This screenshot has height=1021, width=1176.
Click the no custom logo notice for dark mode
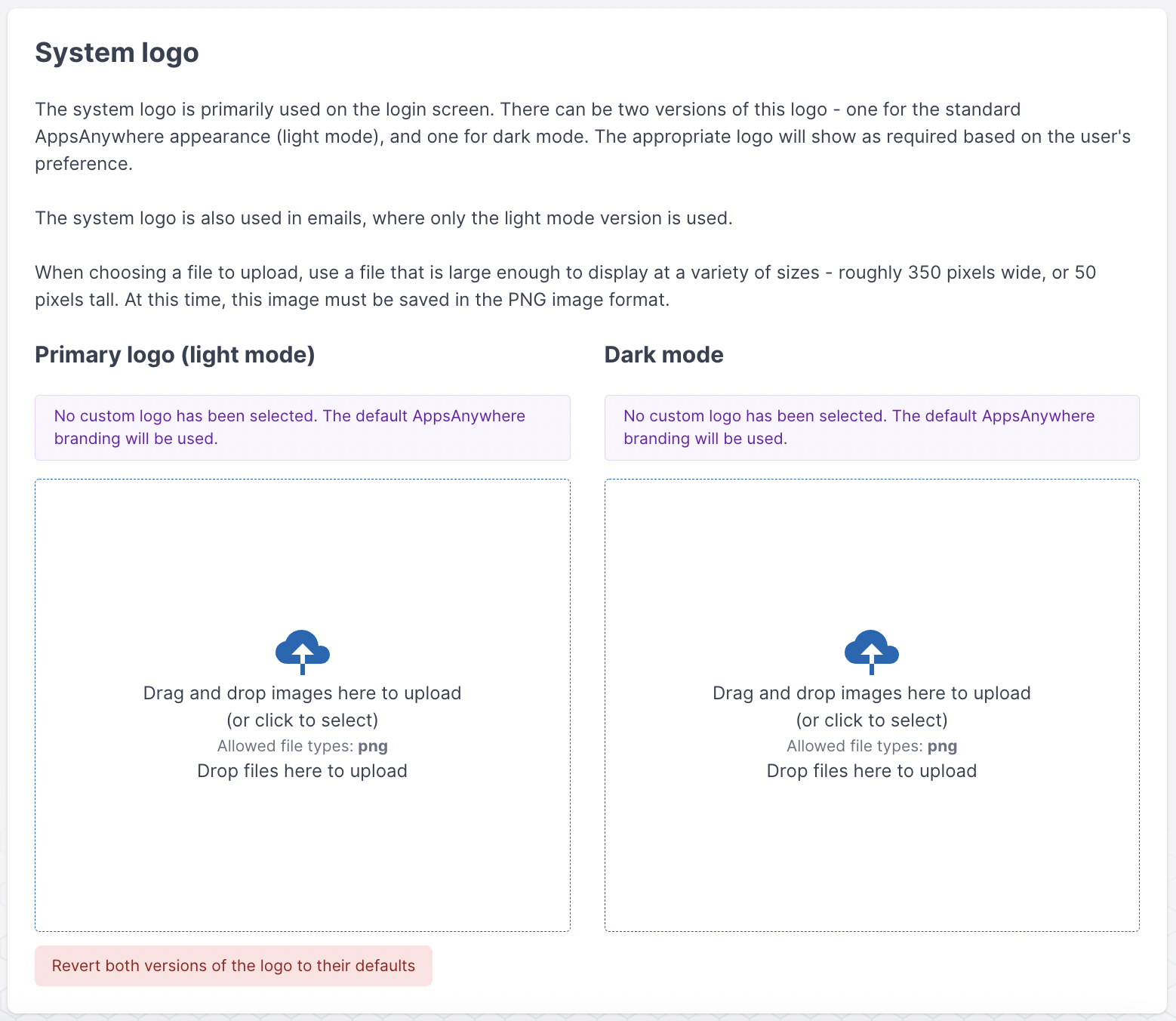point(871,427)
